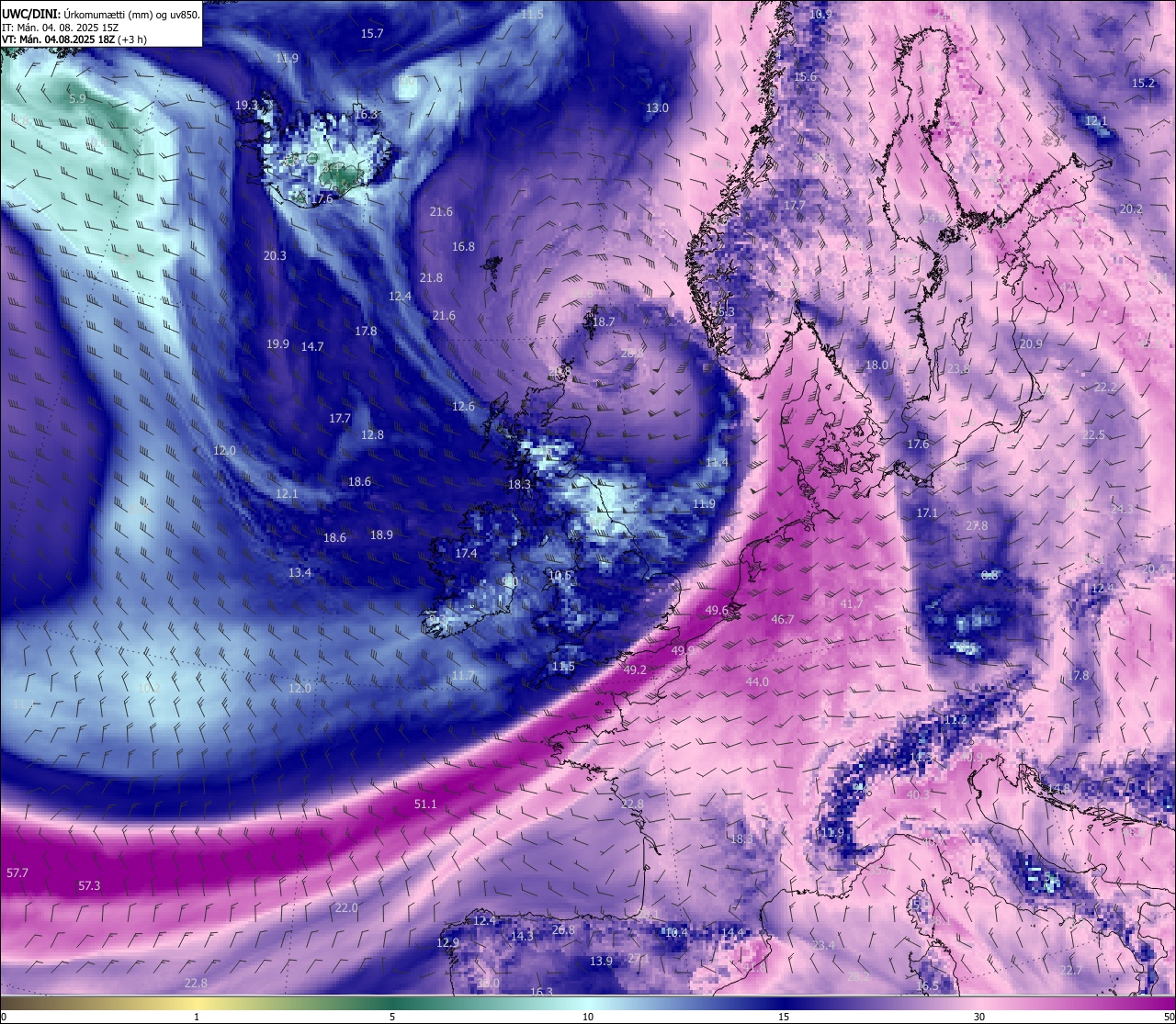Click the 12.6 value label
This screenshot has height=1024, width=1176.
tap(464, 406)
